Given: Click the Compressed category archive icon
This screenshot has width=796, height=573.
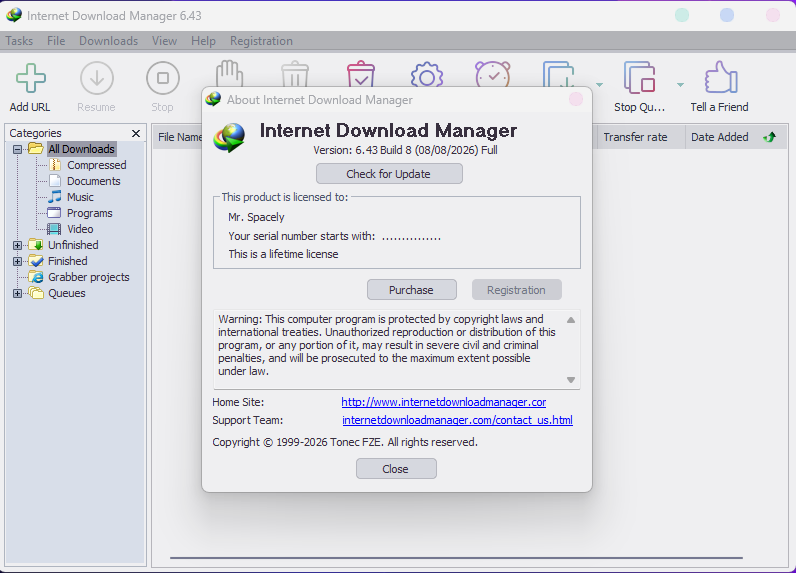Looking at the screenshot, I should click(55, 165).
